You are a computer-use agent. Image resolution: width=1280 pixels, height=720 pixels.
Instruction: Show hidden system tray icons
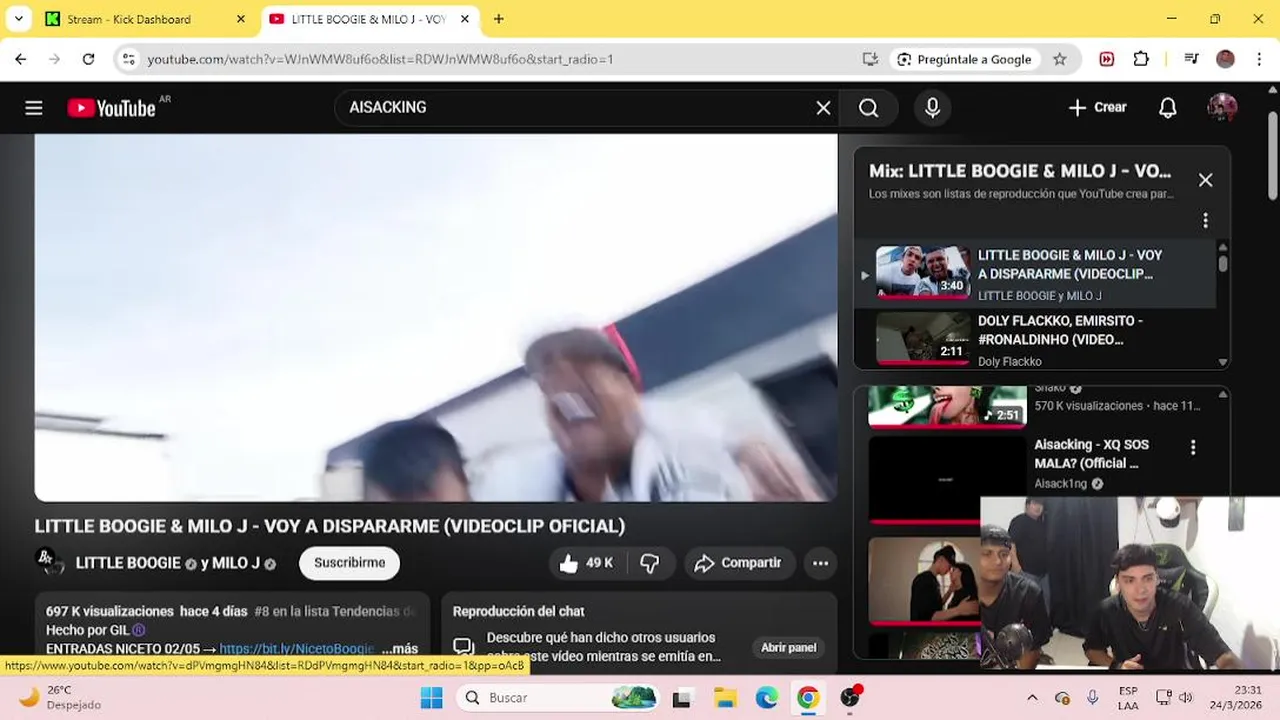coord(1032,697)
